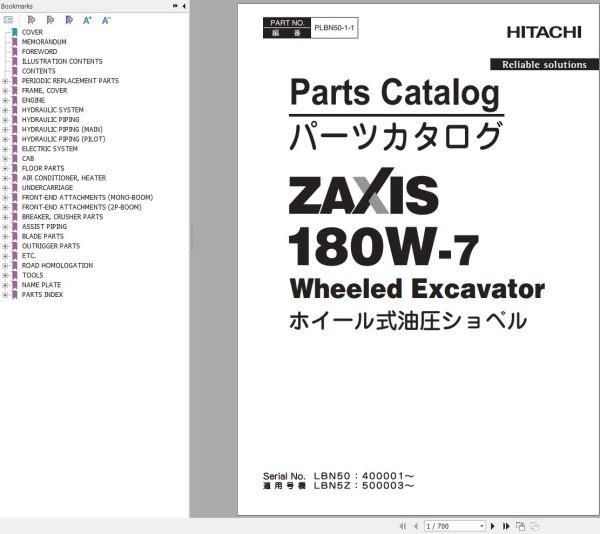Click the UNDERCARRIAGE bookmark icon
Screen dimensions: 600x534
point(15,187)
